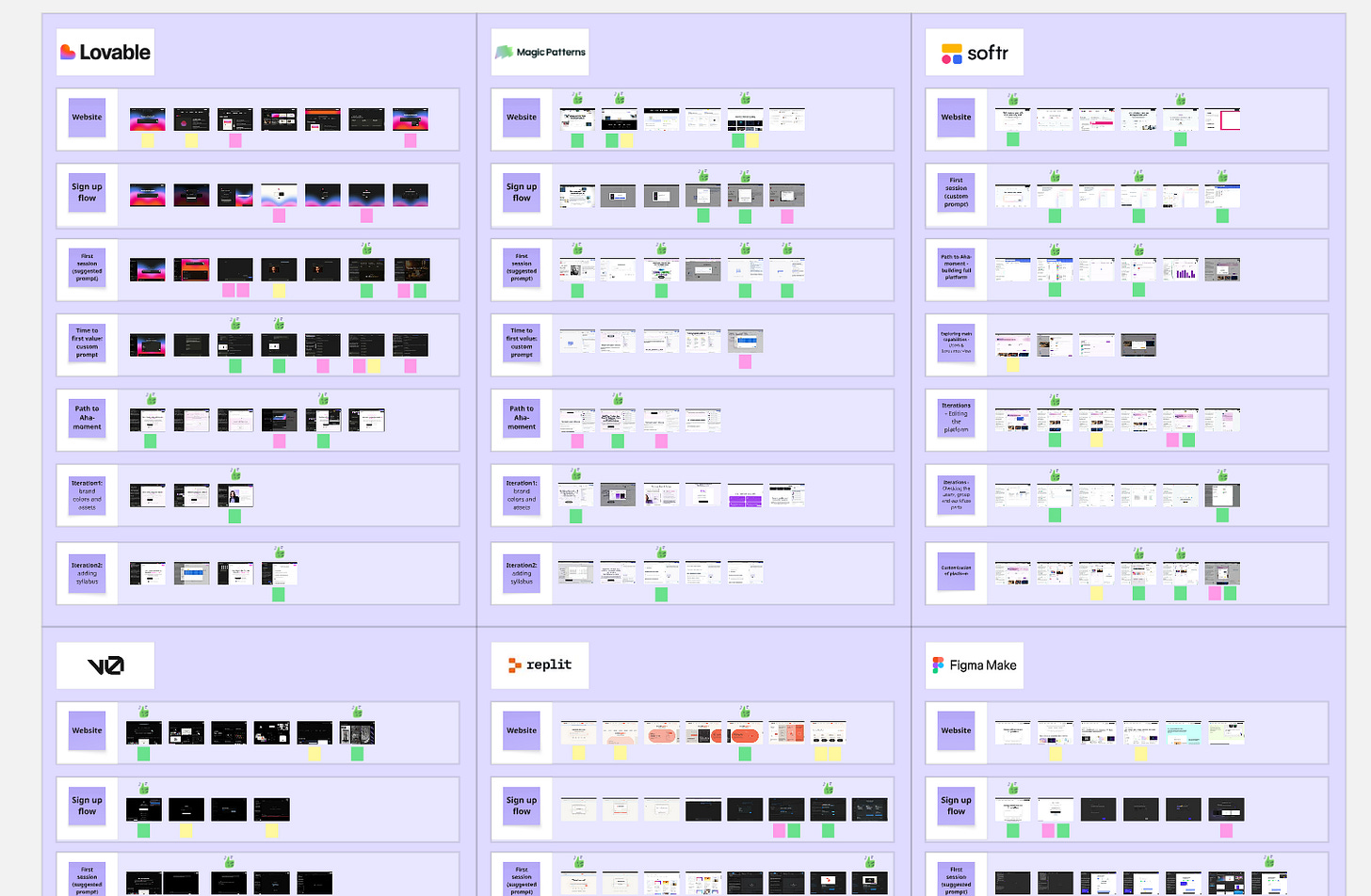Select Lovable 'Path to Aha-moment' label
The width and height of the screenshot is (1371, 896).
coord(87,418)
